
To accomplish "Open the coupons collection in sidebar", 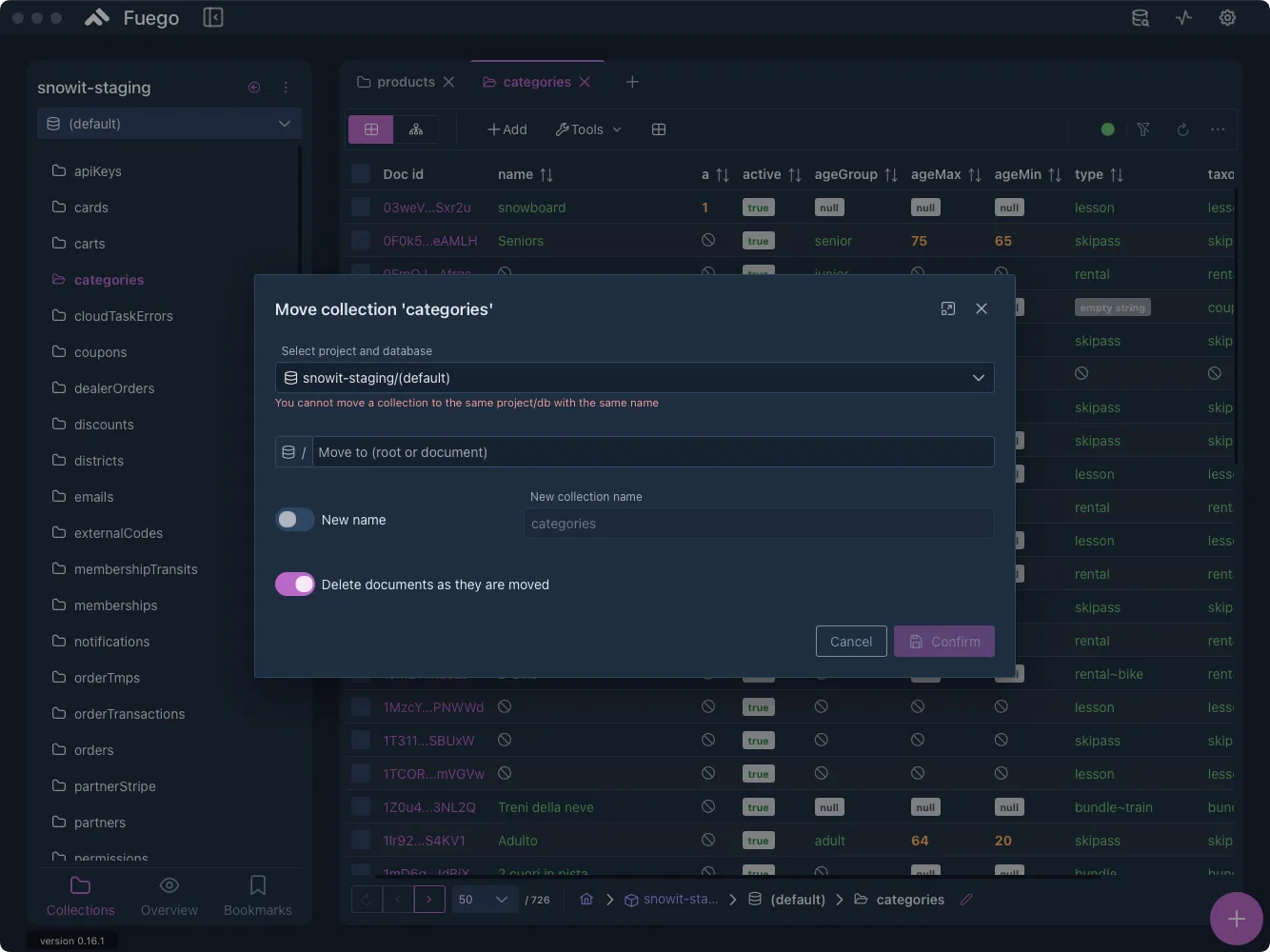I will [x=101, y=352].
